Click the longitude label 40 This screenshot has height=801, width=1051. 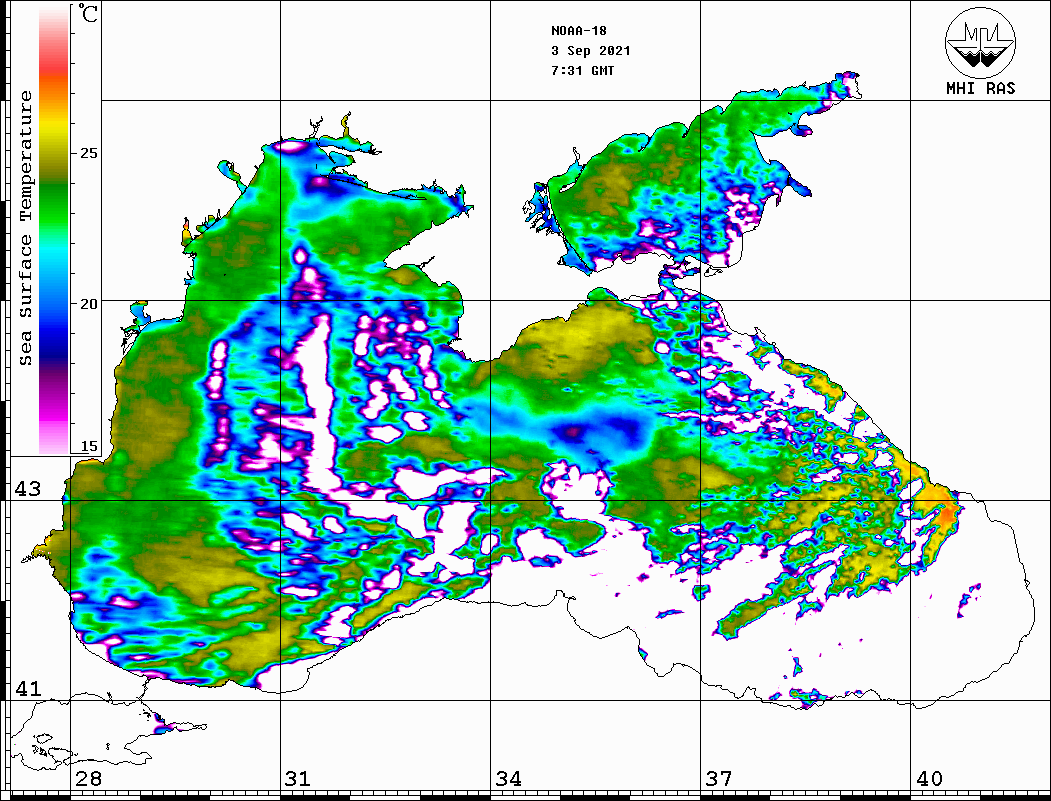click(x=929, y=778)
